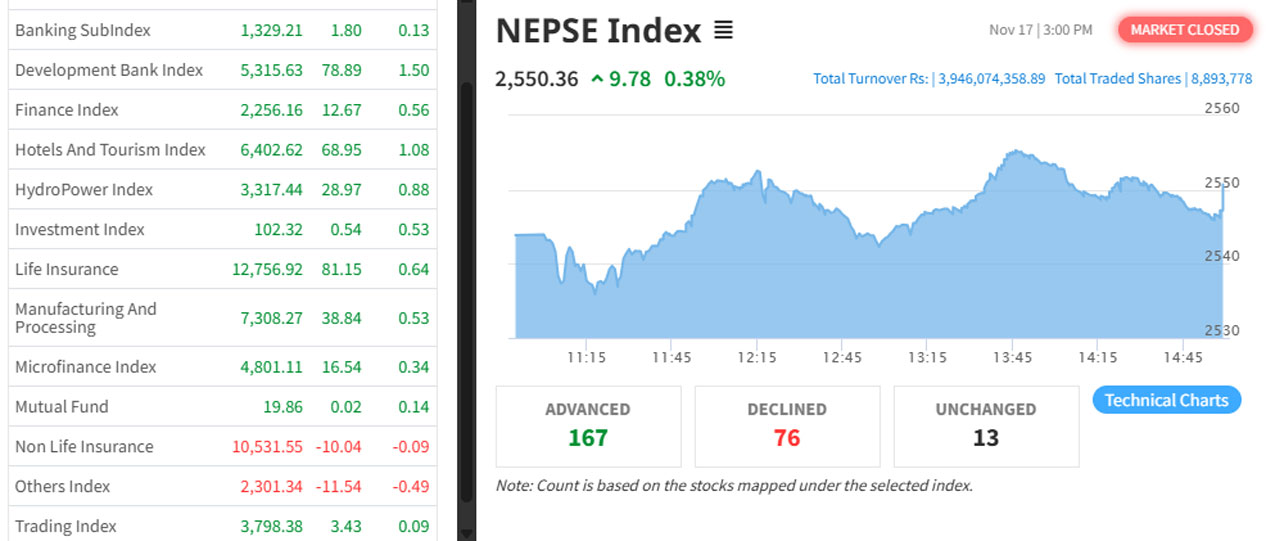Select the DECLINED stocks count box
This screenshot has height=541, width=1266.
787,426
